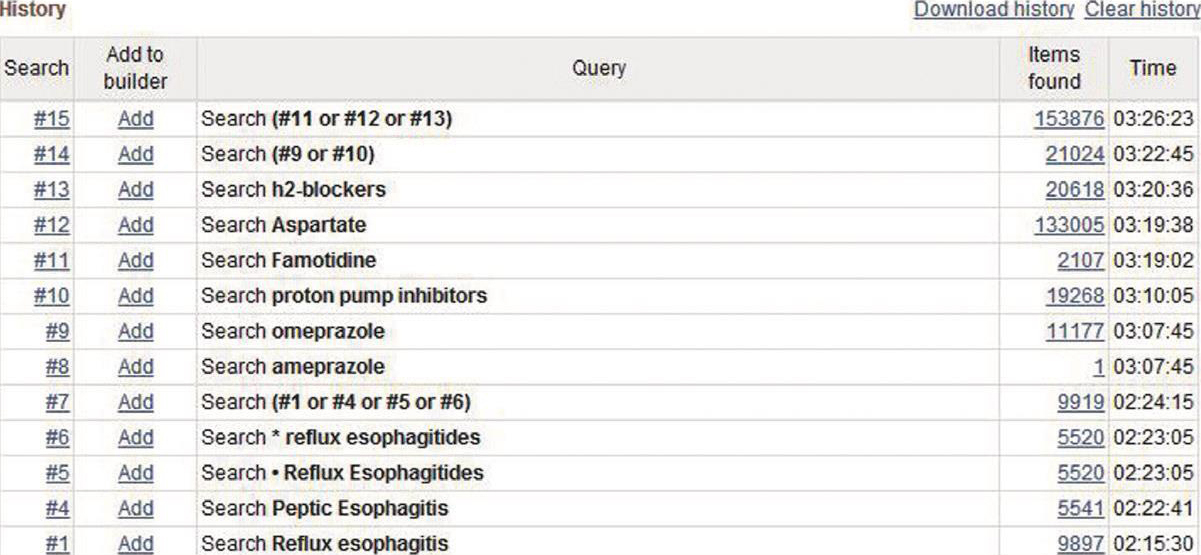The image size is (1201, 555).
Task: Add search #6 to builder
Action: [x=135, y=437]
